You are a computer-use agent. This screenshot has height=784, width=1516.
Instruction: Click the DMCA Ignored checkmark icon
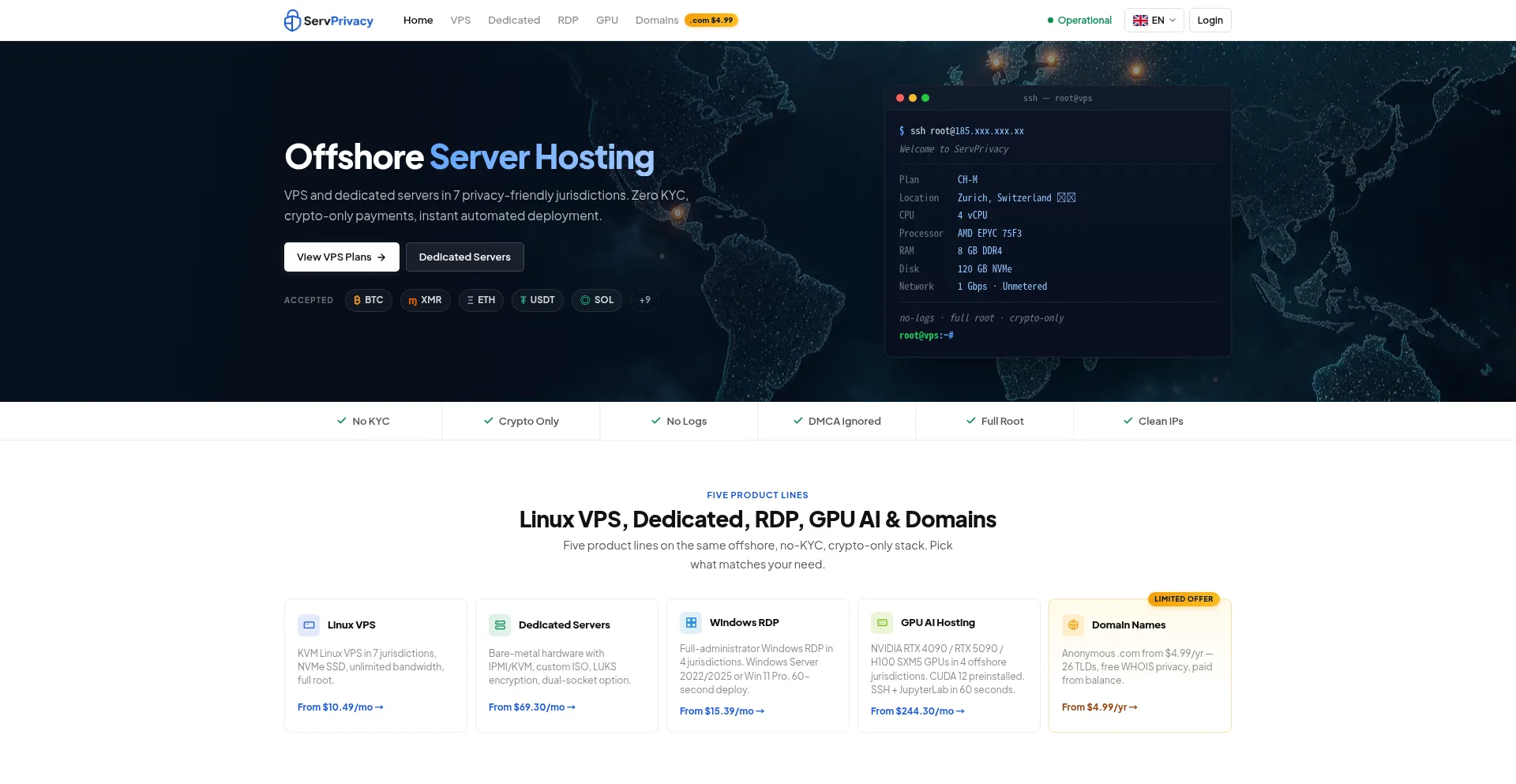(x=798, y=421)
